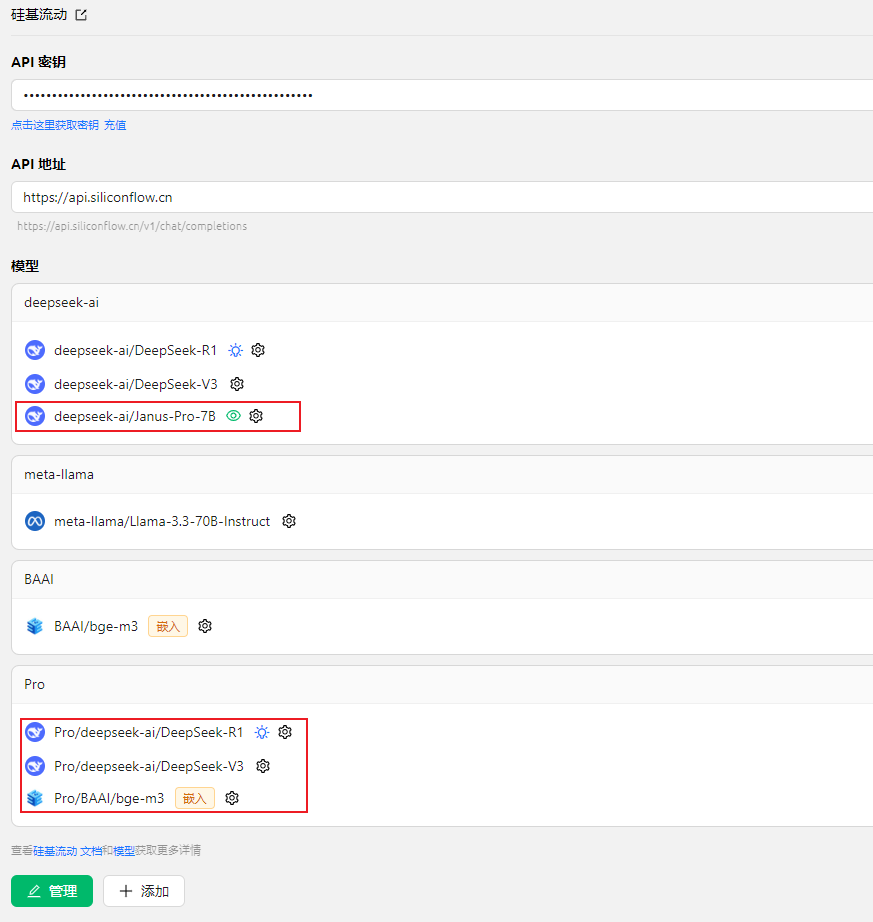Open the 文档 link at bottom
The height and width of the screenshot is (922, 873).
click(x=91, y=850)
